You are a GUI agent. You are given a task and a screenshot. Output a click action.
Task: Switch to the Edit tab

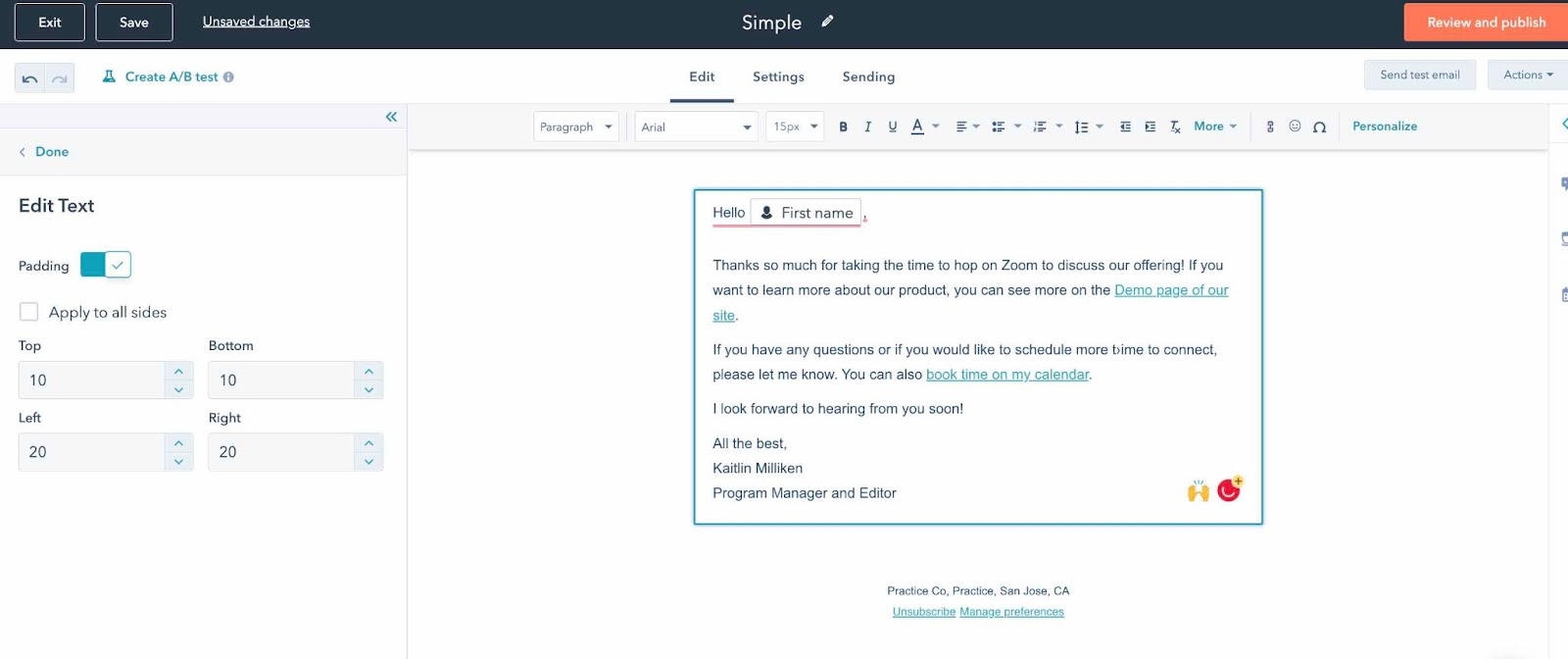(702, 76)
